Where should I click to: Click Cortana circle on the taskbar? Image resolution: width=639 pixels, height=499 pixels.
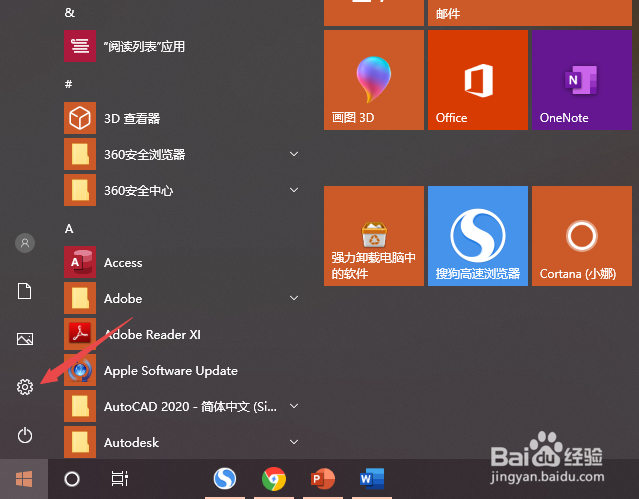click(x=72, y=479)
